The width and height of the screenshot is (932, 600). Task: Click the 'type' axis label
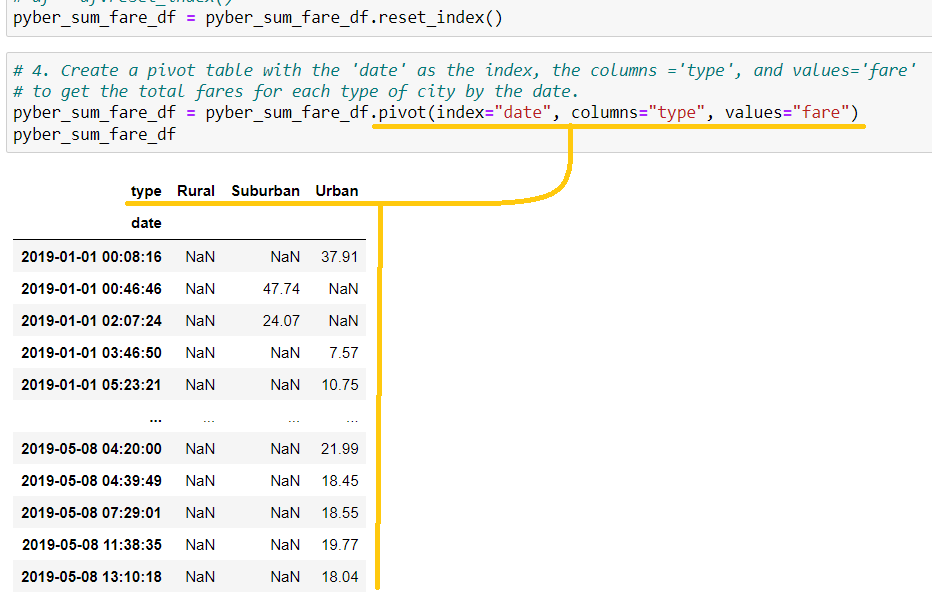(x=146, y=190)
